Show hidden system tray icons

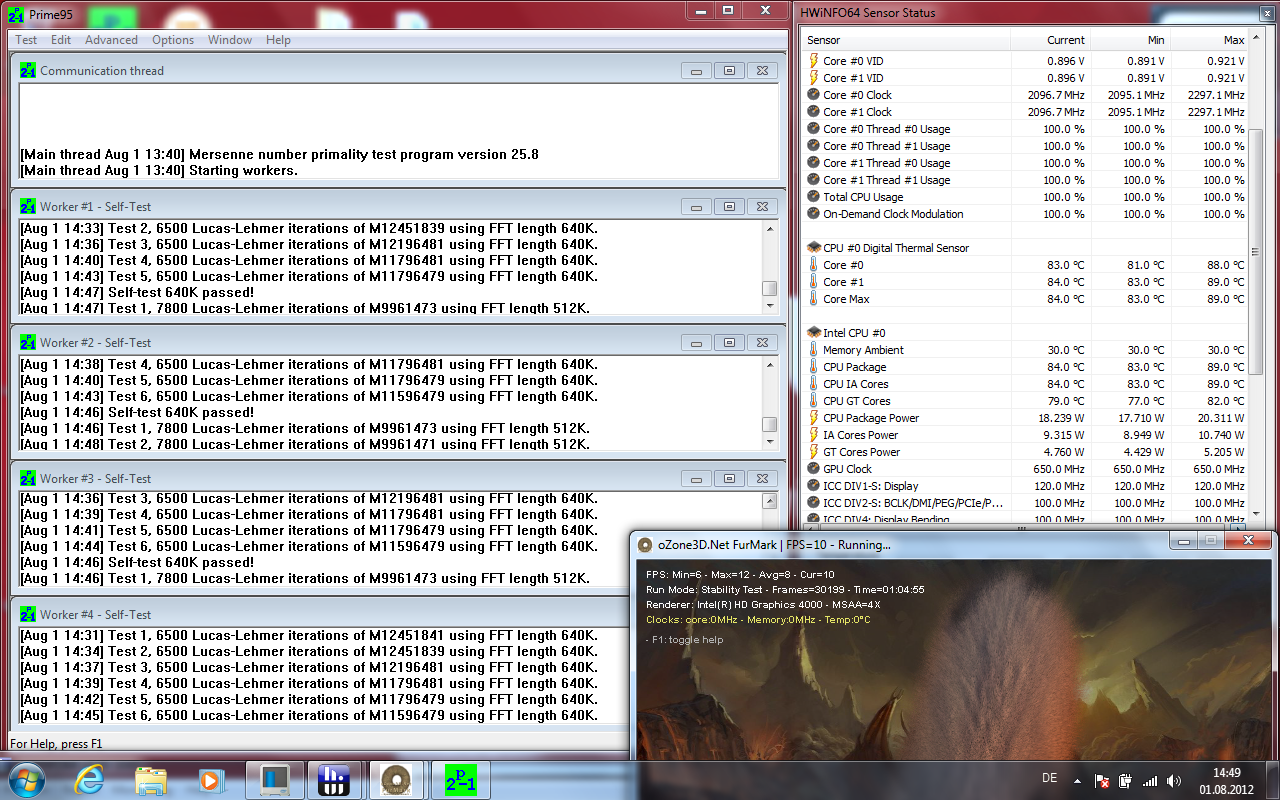1077,780
